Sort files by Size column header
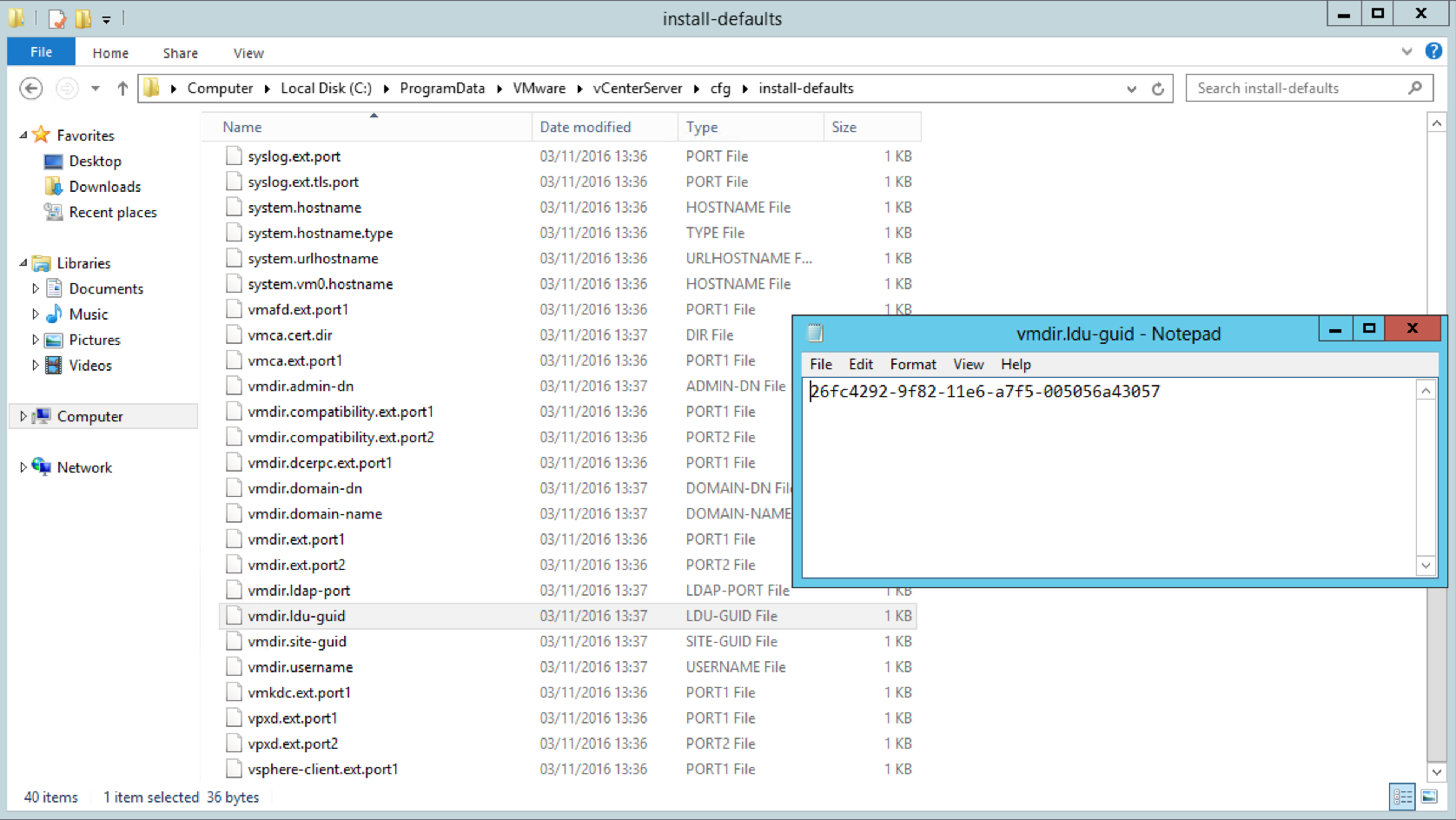The height and width of the screenshot is (820, 1456). coord(872,127)
